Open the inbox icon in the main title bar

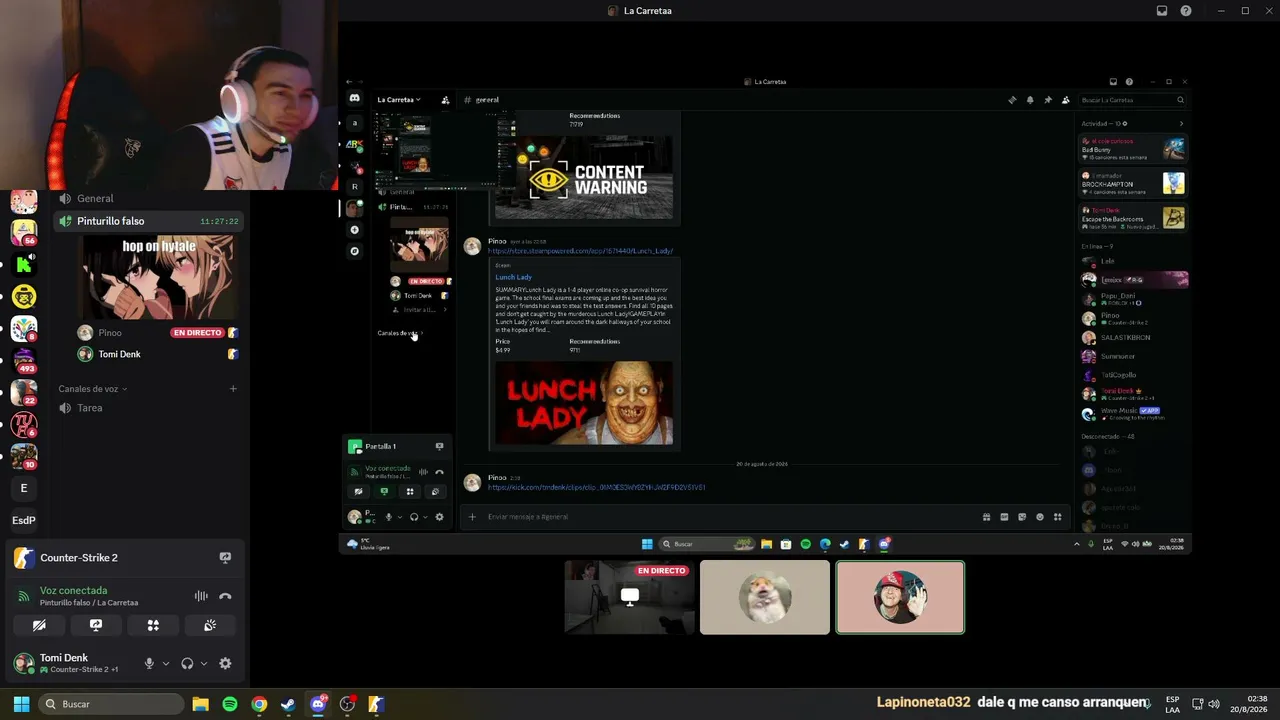tap(1162, 11)
